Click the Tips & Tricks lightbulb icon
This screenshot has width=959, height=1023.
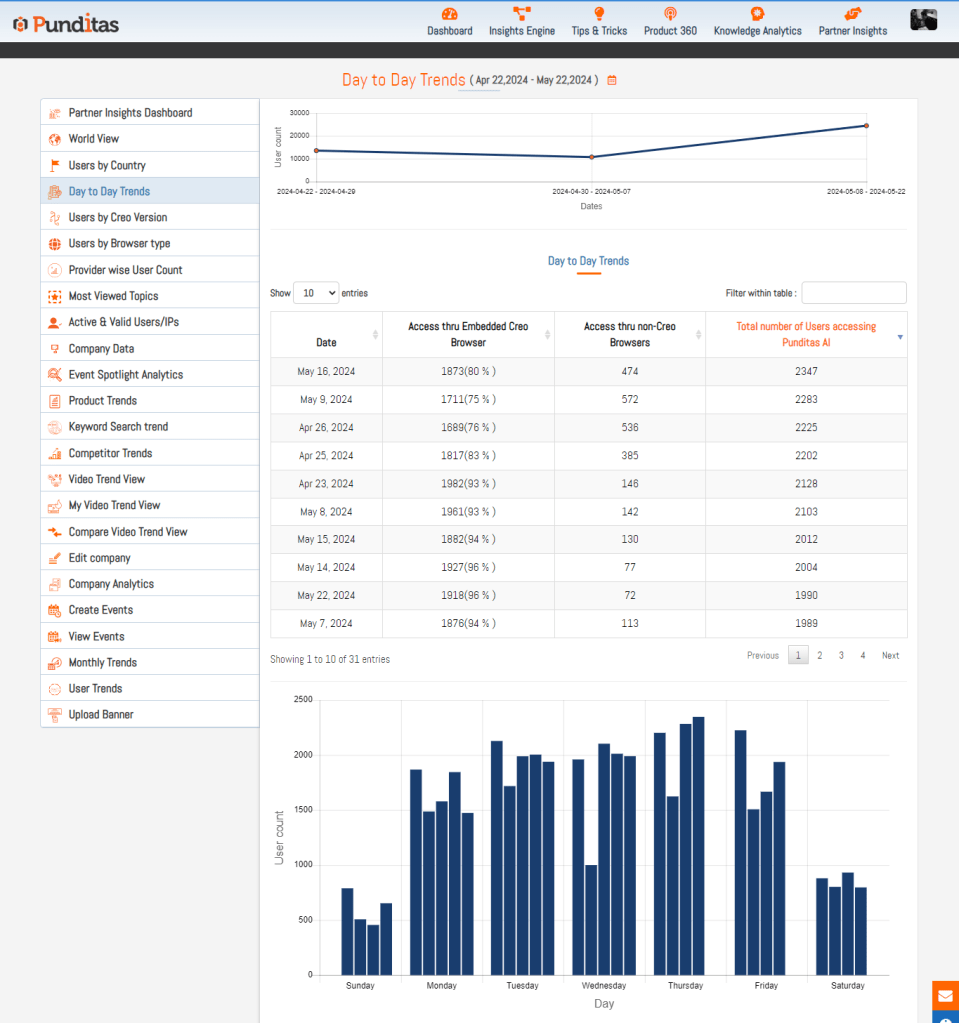pos(599,14)
